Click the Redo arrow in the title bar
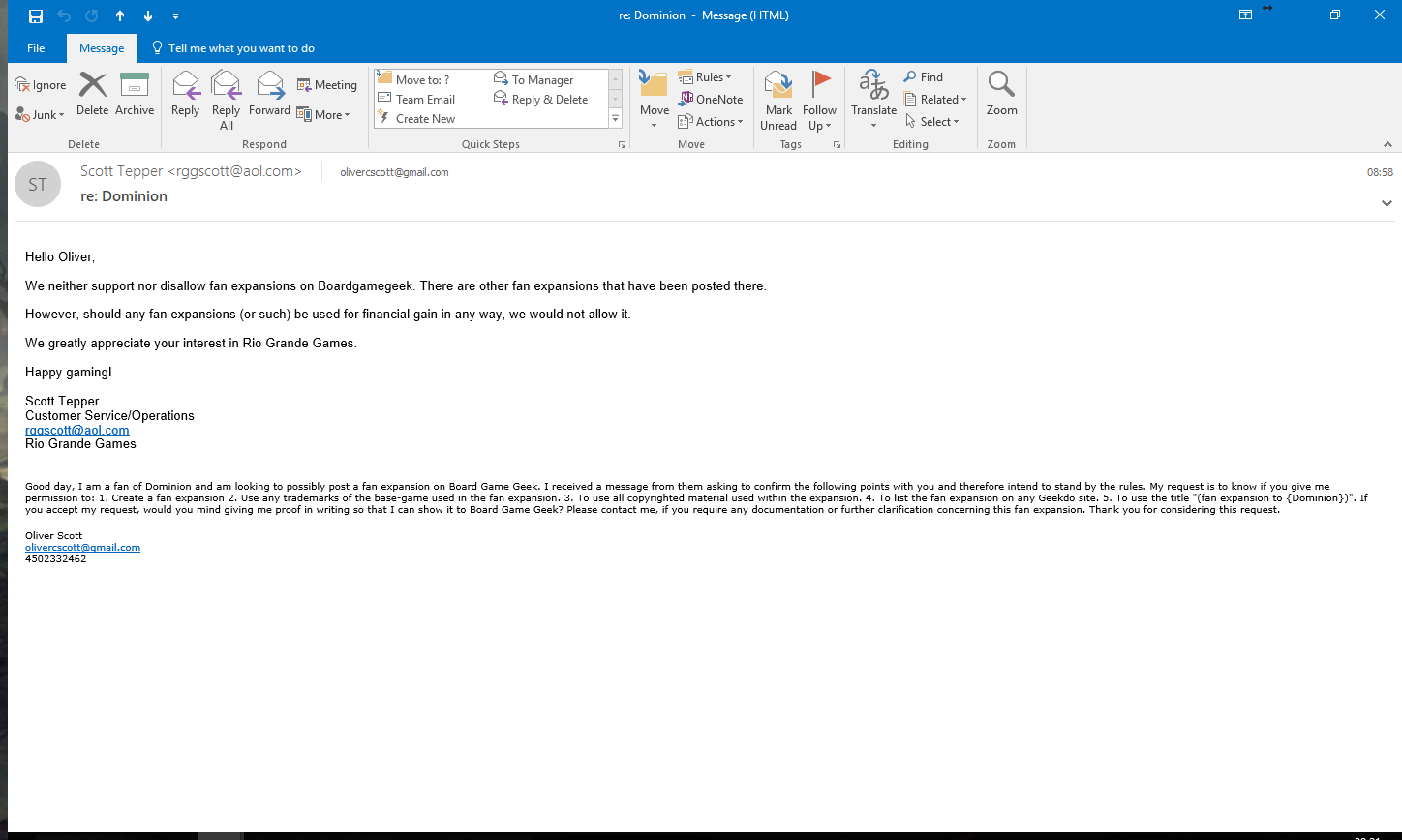This screenshot has height=840, width=1402. 92,15
